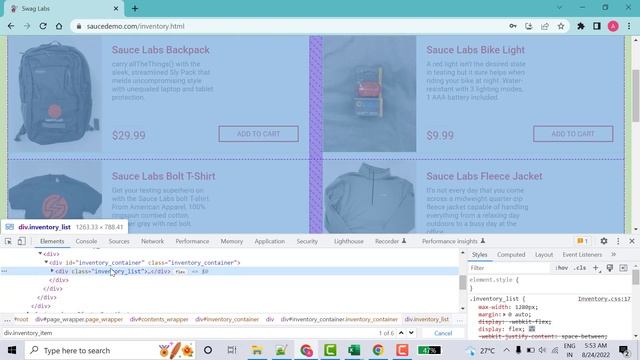Click the Sauce Labs Backpack image

coord(55,94)
